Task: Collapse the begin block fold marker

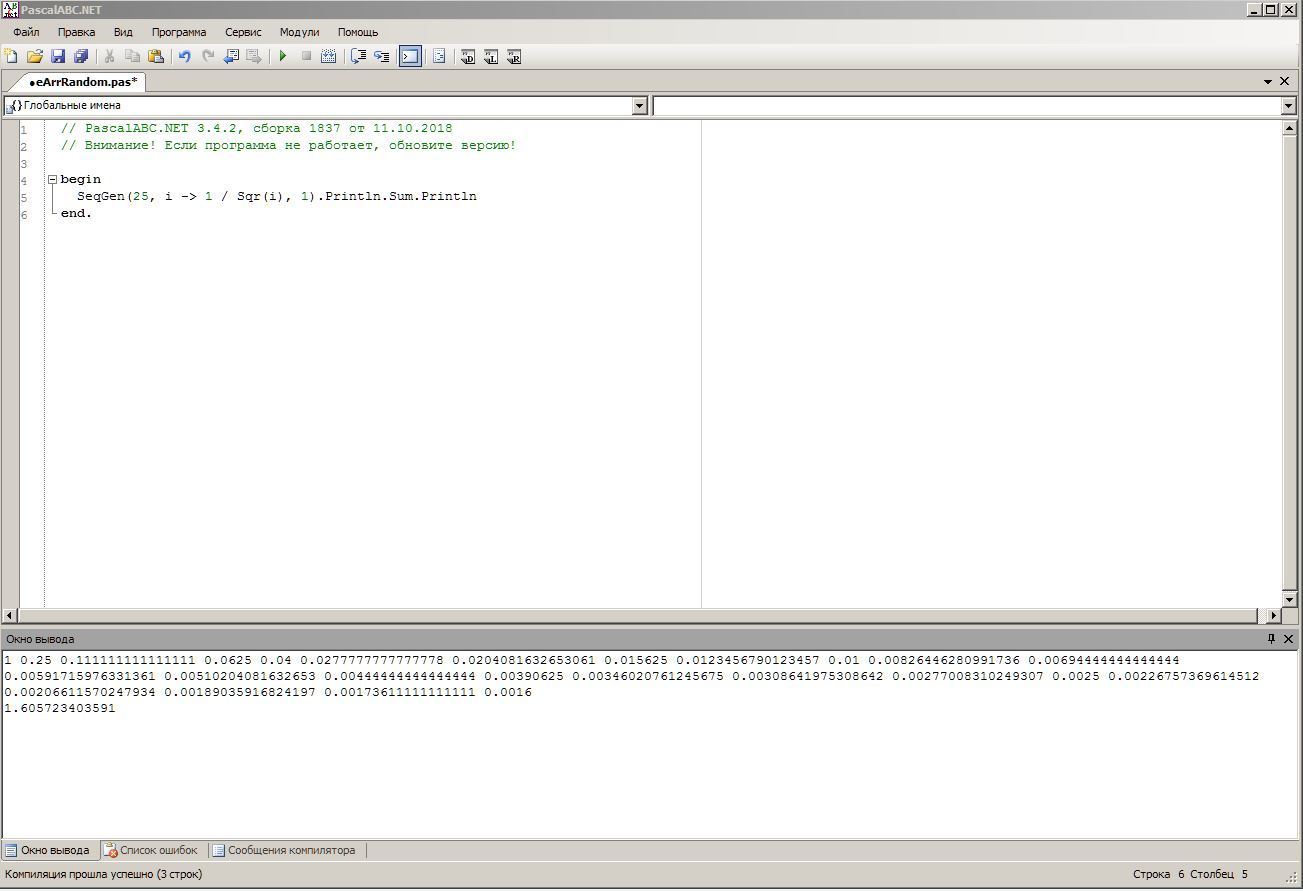Action: point(53,180)
